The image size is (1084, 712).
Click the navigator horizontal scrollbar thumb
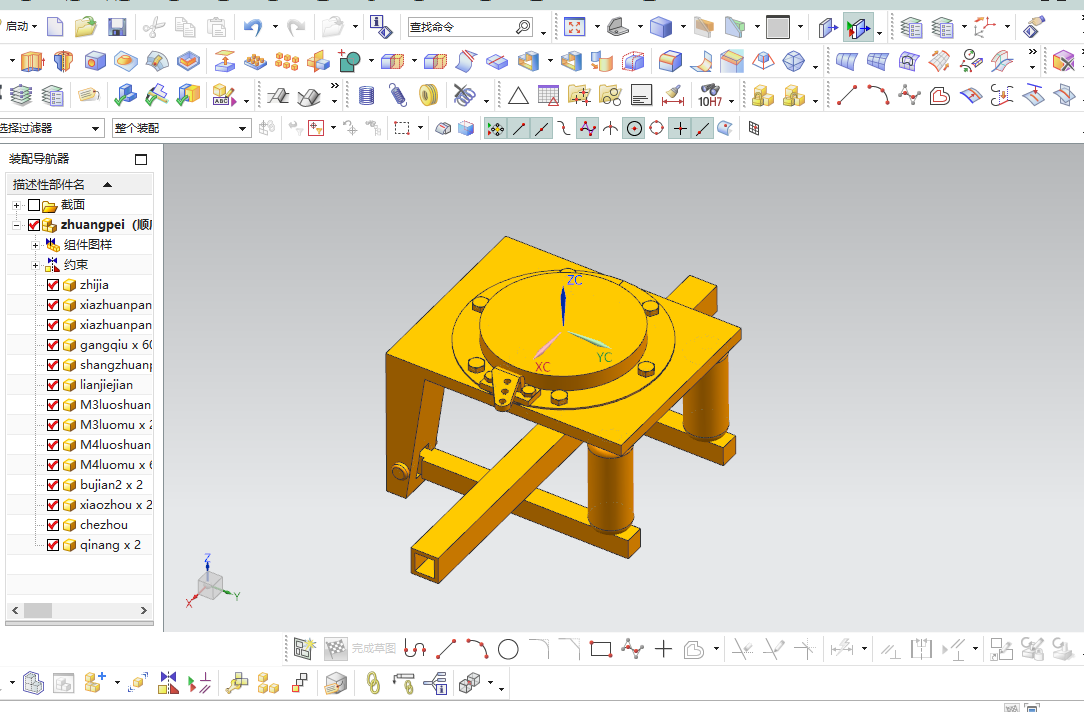click(x=38, y=610)
